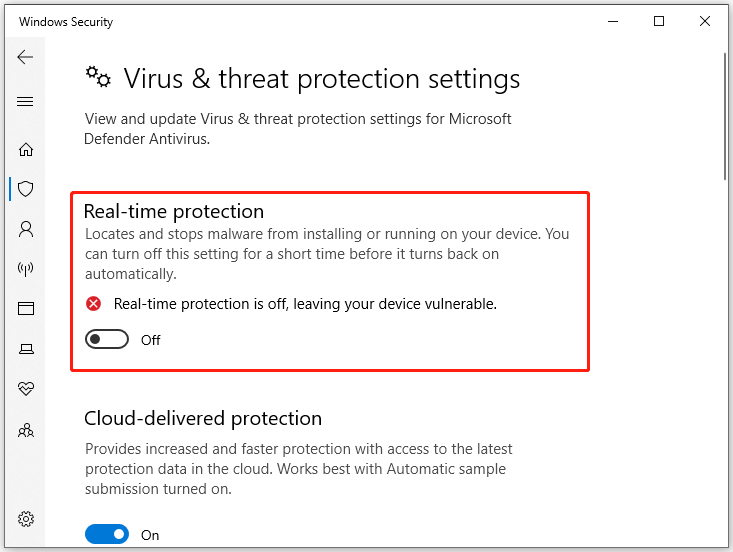Open Settings gear in sidebar
Viewport: 733px width, 552px height.
(x=26, y=519)
